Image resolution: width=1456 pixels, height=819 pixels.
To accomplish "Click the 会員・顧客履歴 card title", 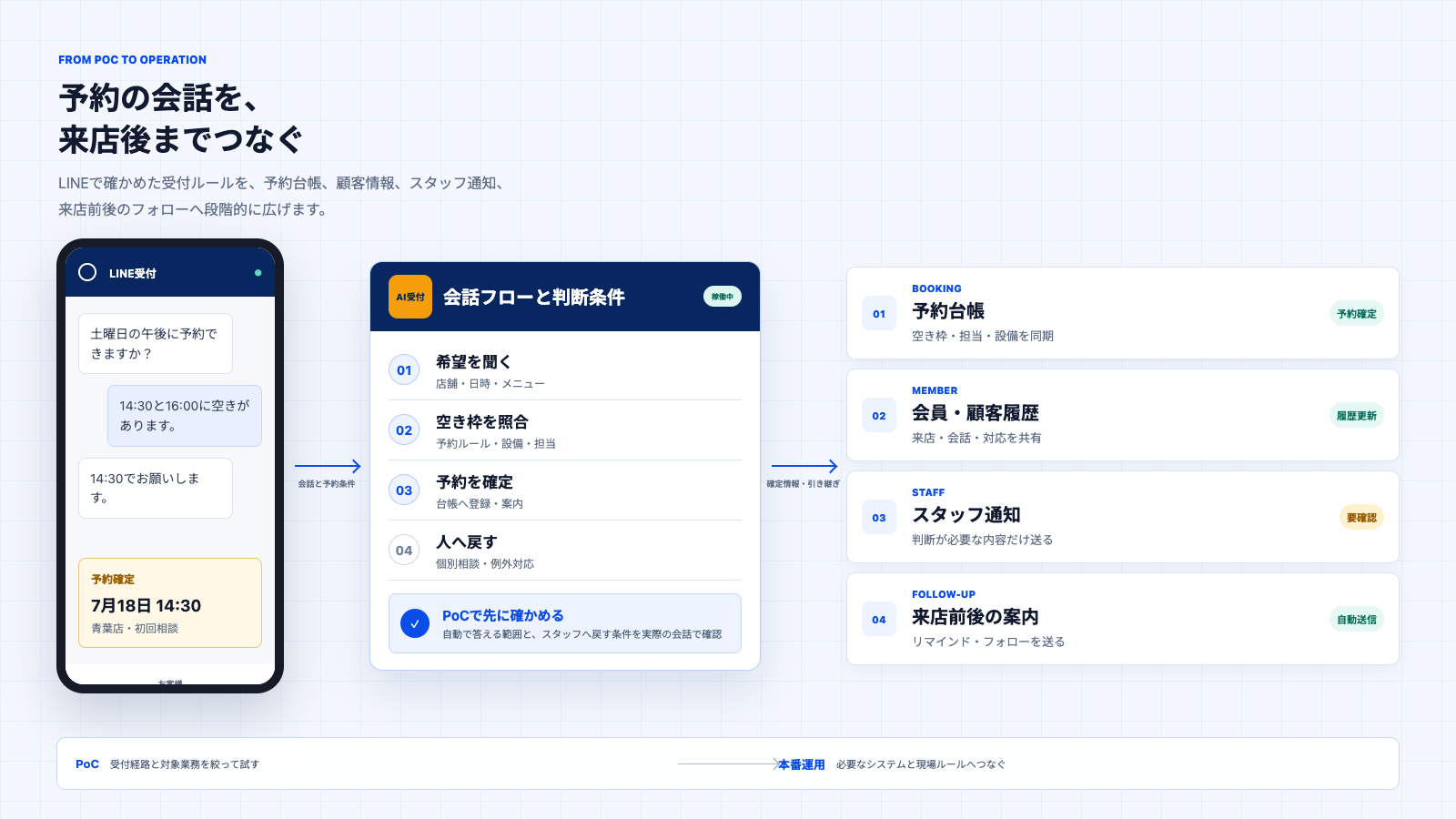I will click(976, 413).
